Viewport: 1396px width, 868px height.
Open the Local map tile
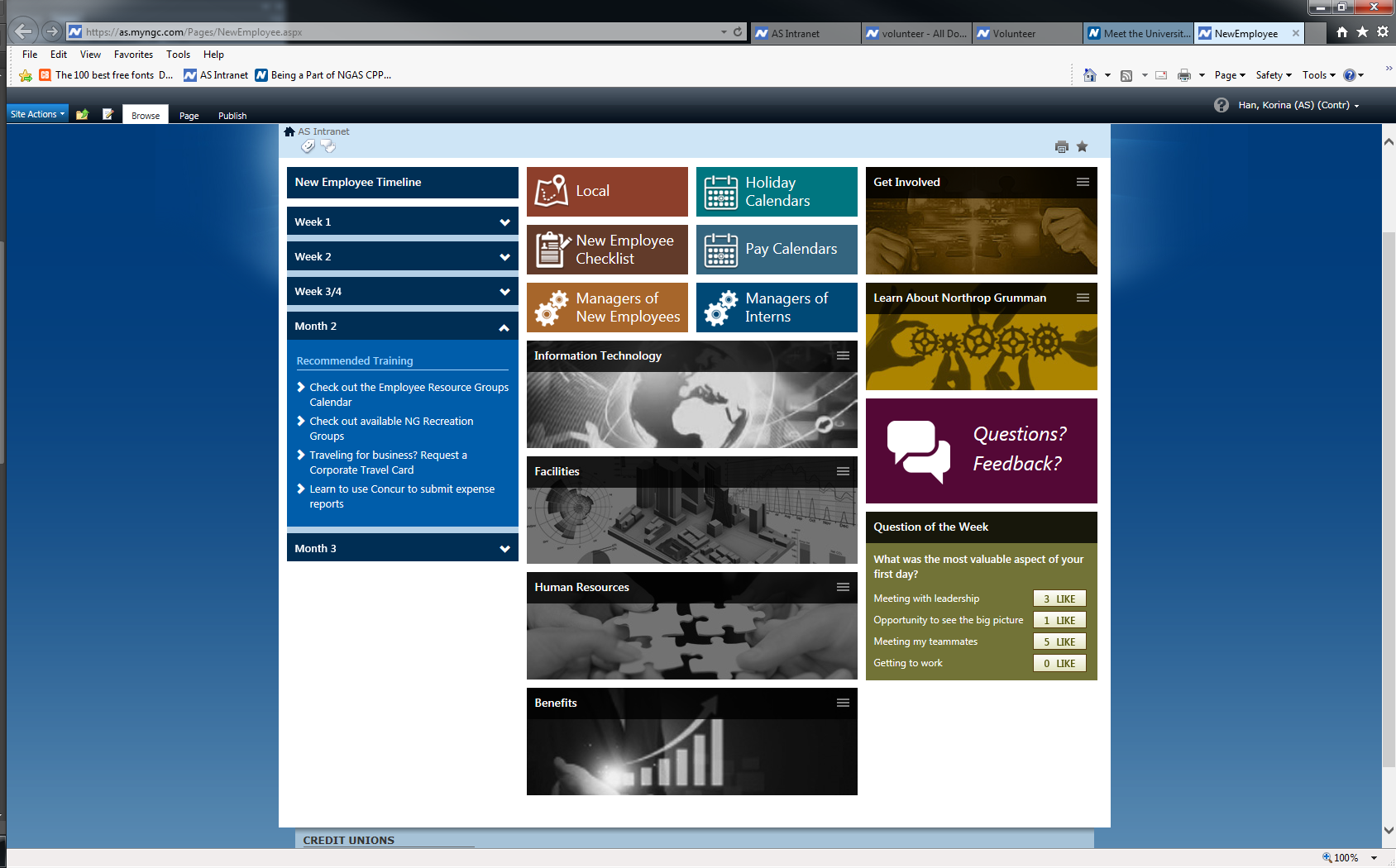click(x=607, y=192)
